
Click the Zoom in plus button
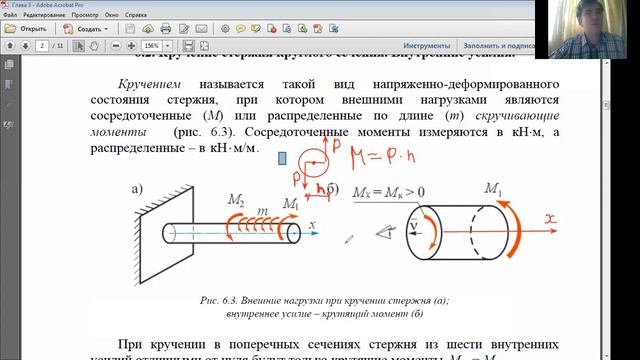click(x=131, y=46)
